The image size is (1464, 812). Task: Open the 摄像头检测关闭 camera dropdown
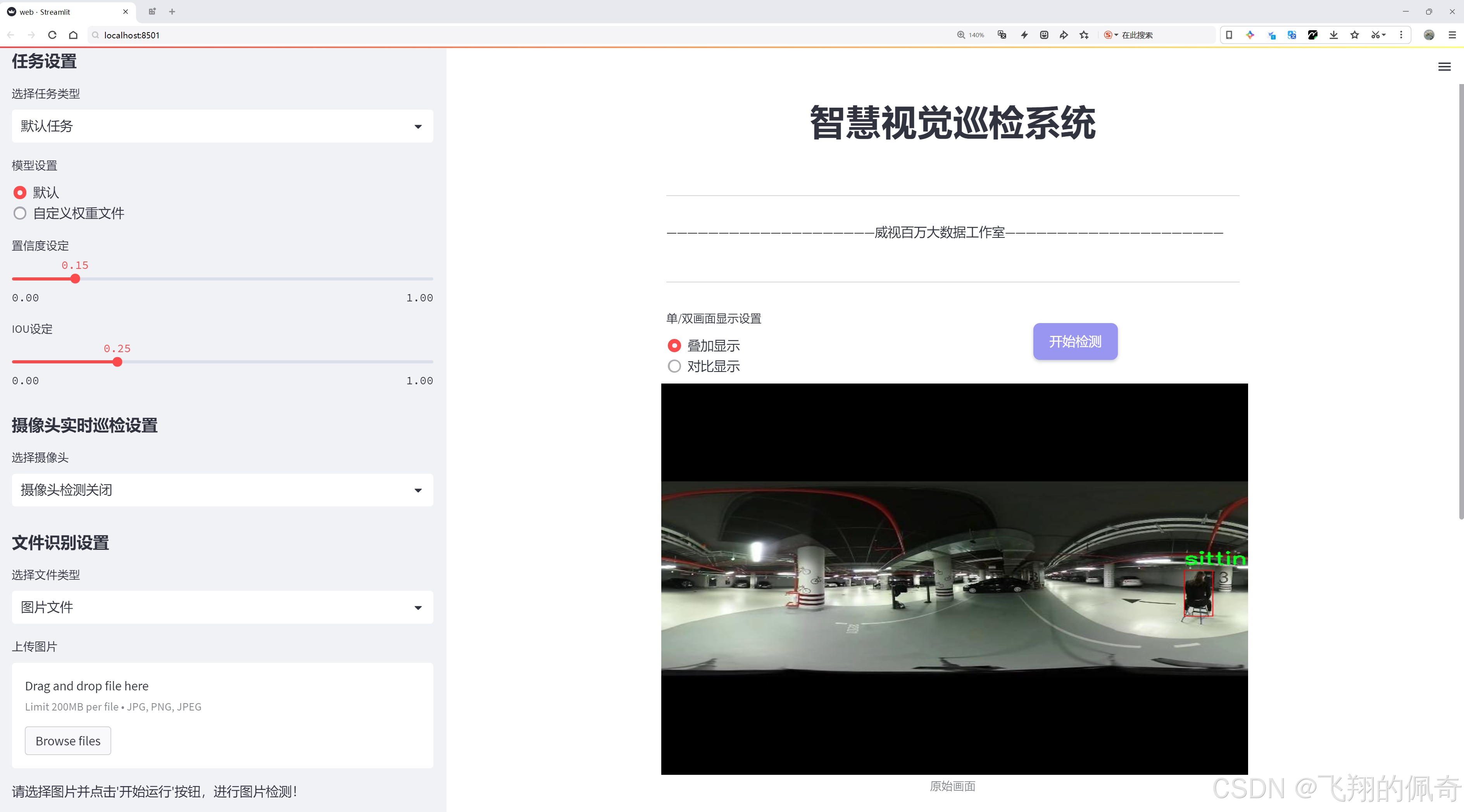(222, 489)
